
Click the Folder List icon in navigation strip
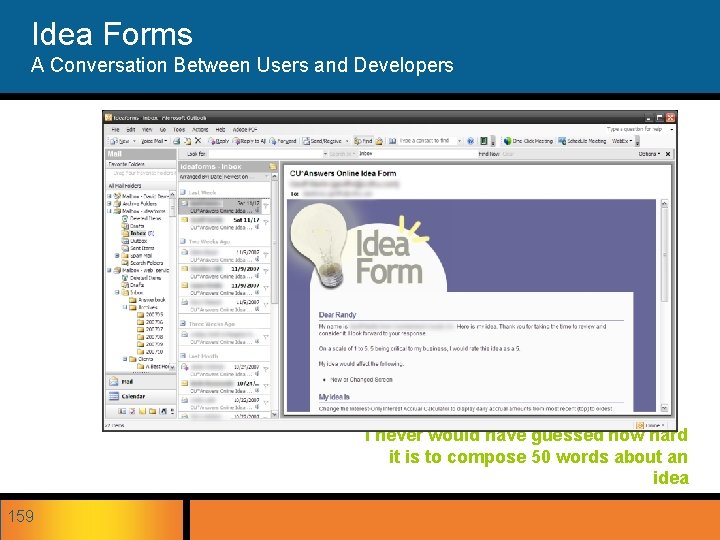[152, 411]
